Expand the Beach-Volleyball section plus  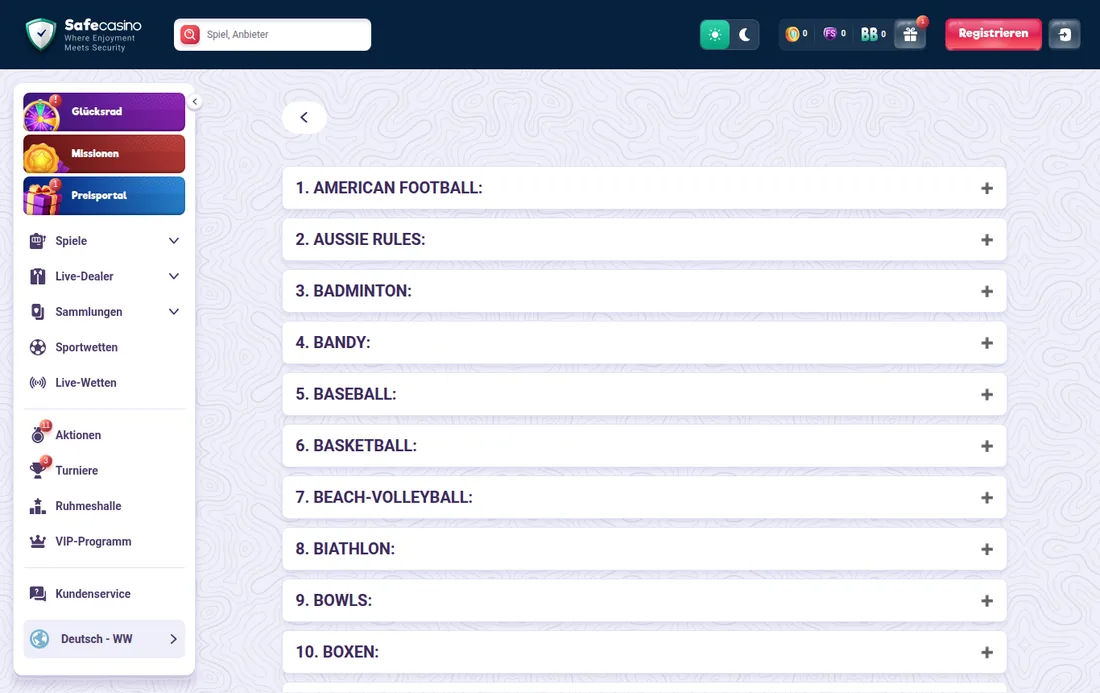[987, 497]
